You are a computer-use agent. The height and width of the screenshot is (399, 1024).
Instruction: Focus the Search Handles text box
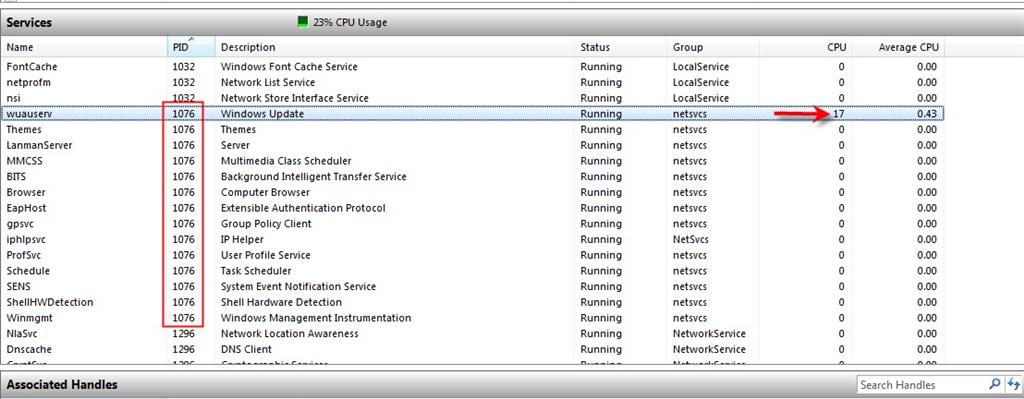point(922,385)
